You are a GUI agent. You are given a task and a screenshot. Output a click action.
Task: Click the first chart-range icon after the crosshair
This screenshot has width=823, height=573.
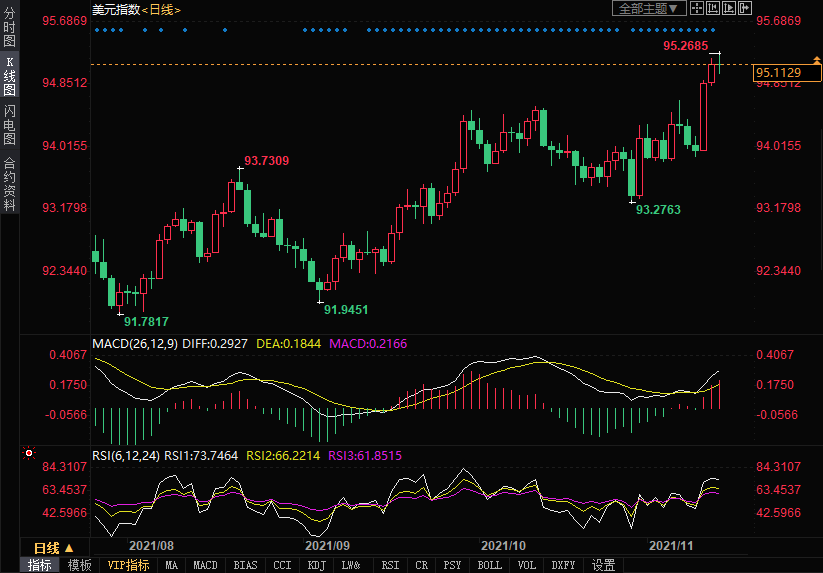tap(713, 8)
